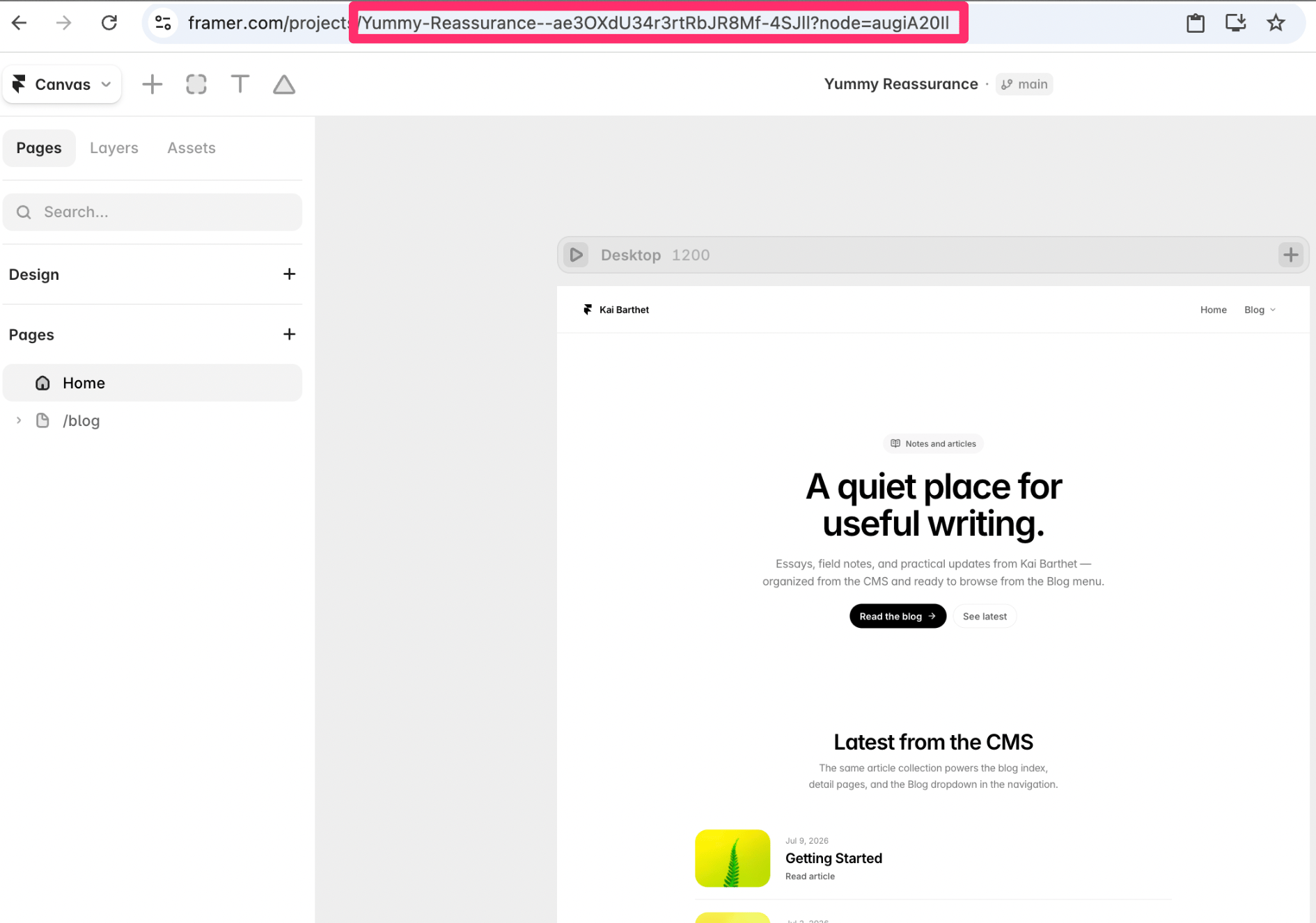This screenshot has width=1316, height=923.
Task: Add a new page with the Pages plus
Action: (289, 335)
